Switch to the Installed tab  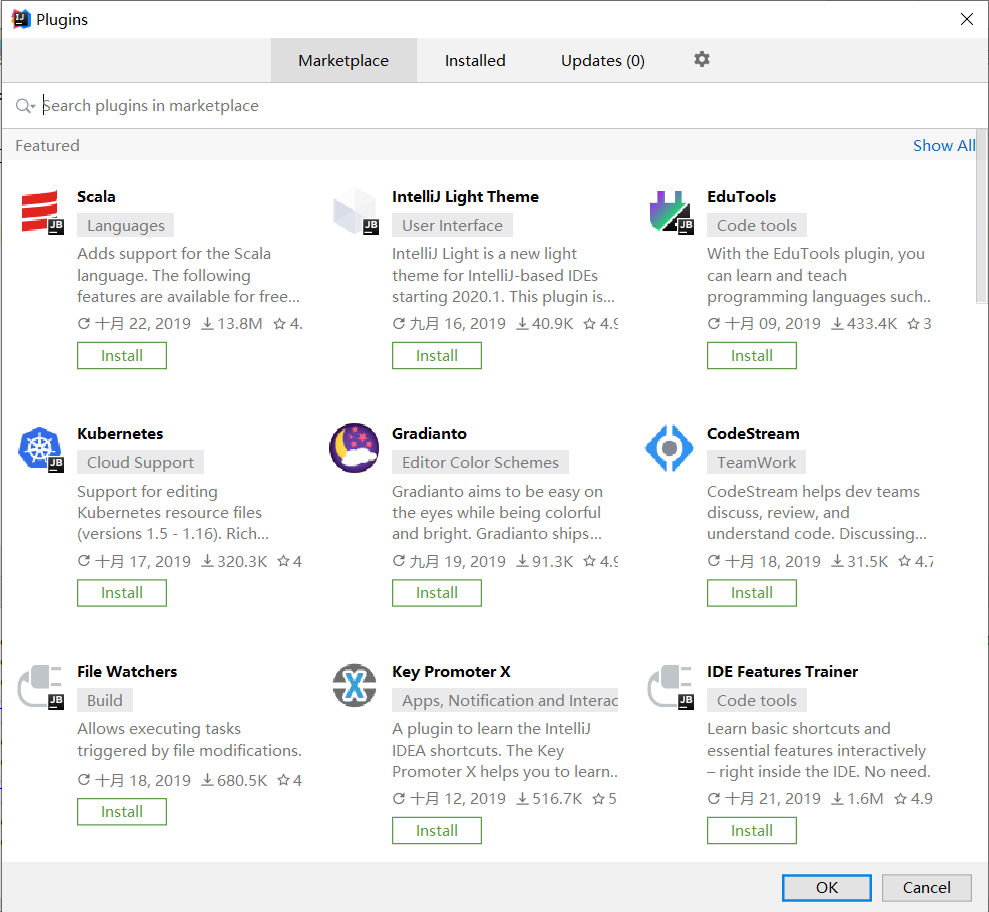475,61
